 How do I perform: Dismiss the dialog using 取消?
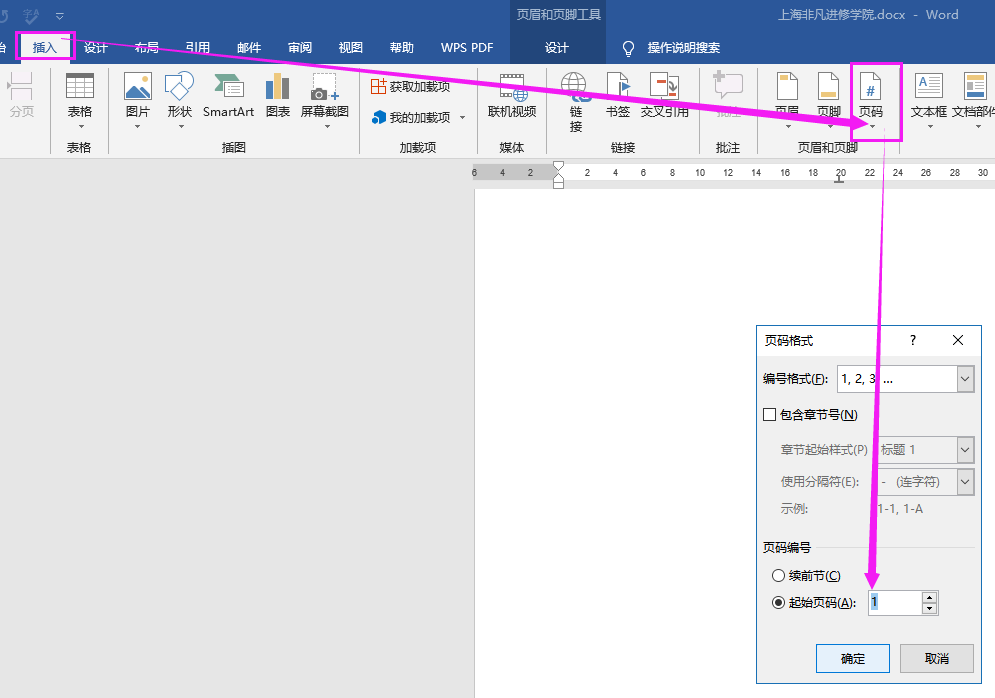[x=936, y=658]
